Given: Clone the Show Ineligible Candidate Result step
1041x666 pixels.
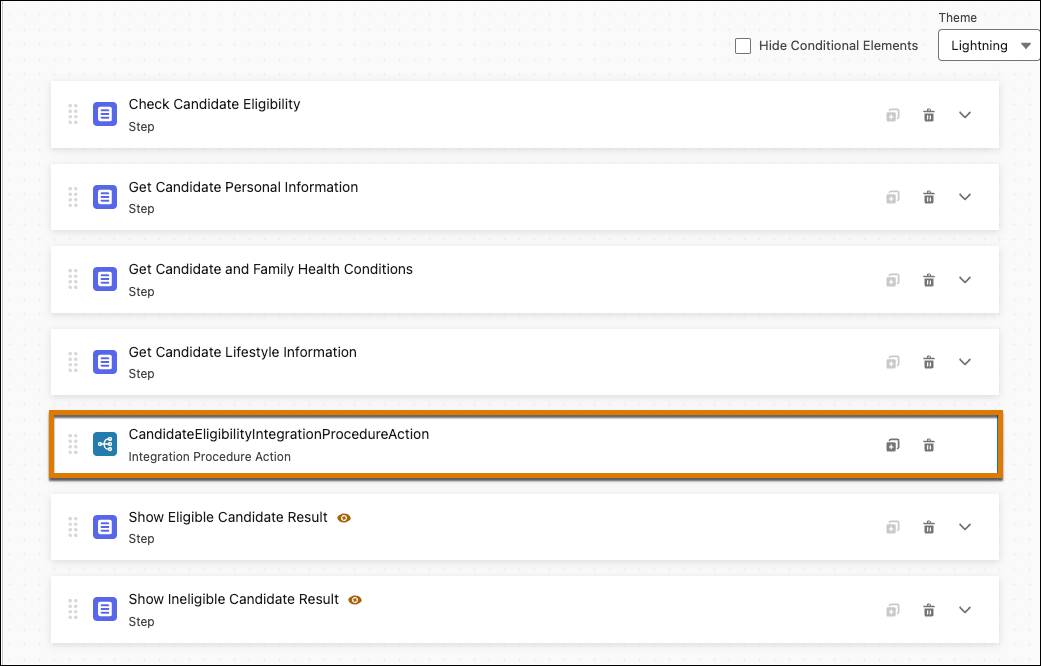Looking at the screenshot, I should (893, 610).
